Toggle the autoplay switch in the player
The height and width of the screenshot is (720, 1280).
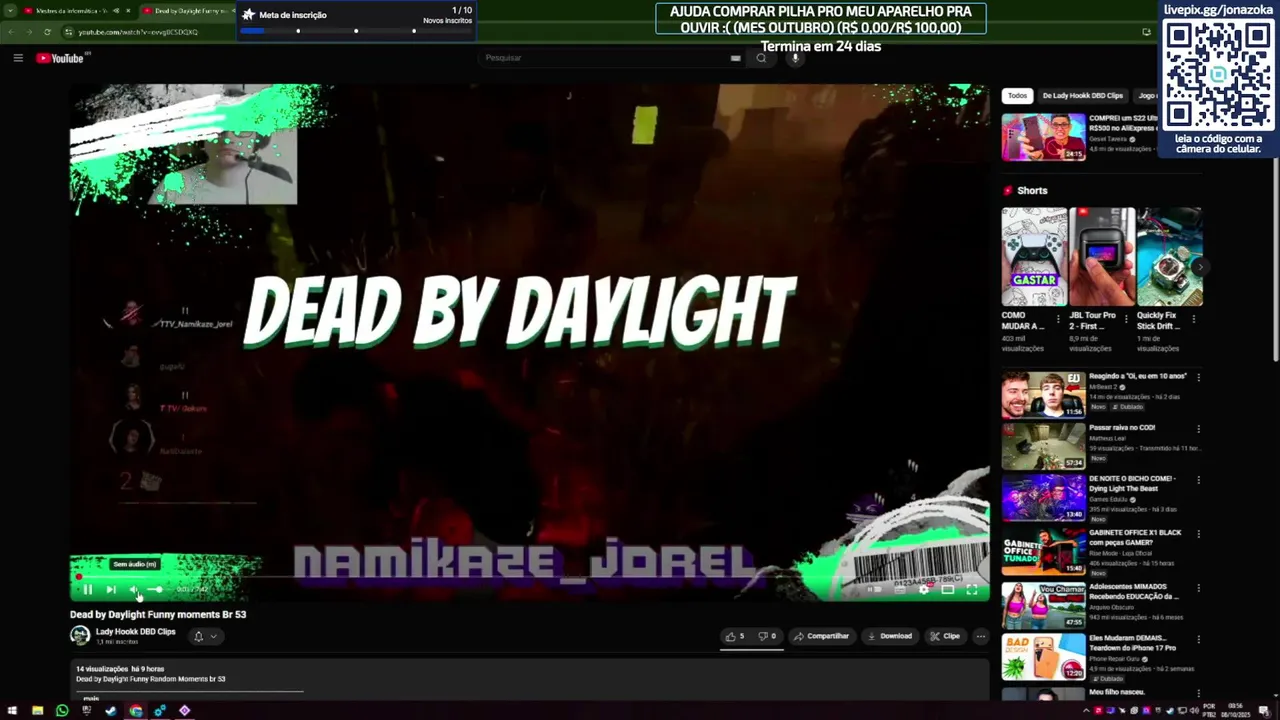[x=875, y=589]
